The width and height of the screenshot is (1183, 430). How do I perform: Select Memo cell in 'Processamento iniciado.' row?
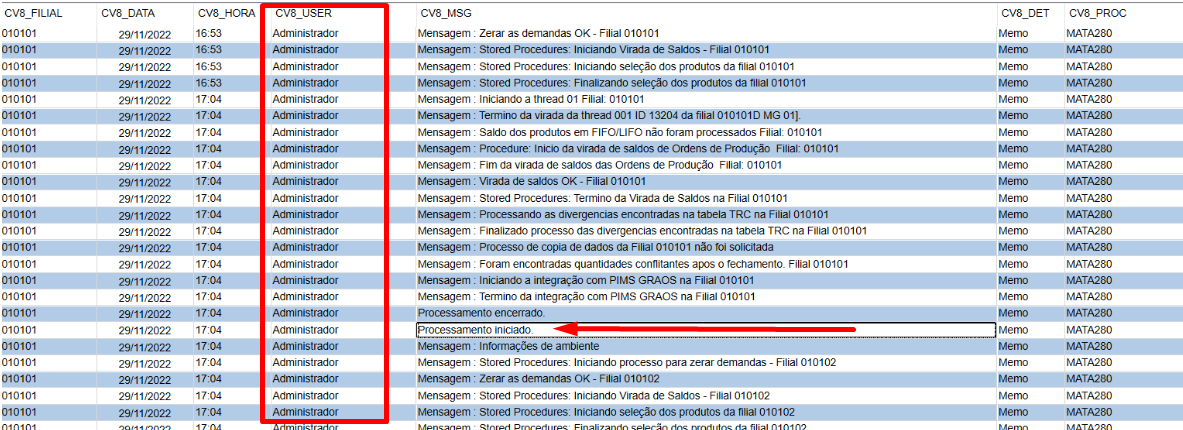tap(1013, 330)
